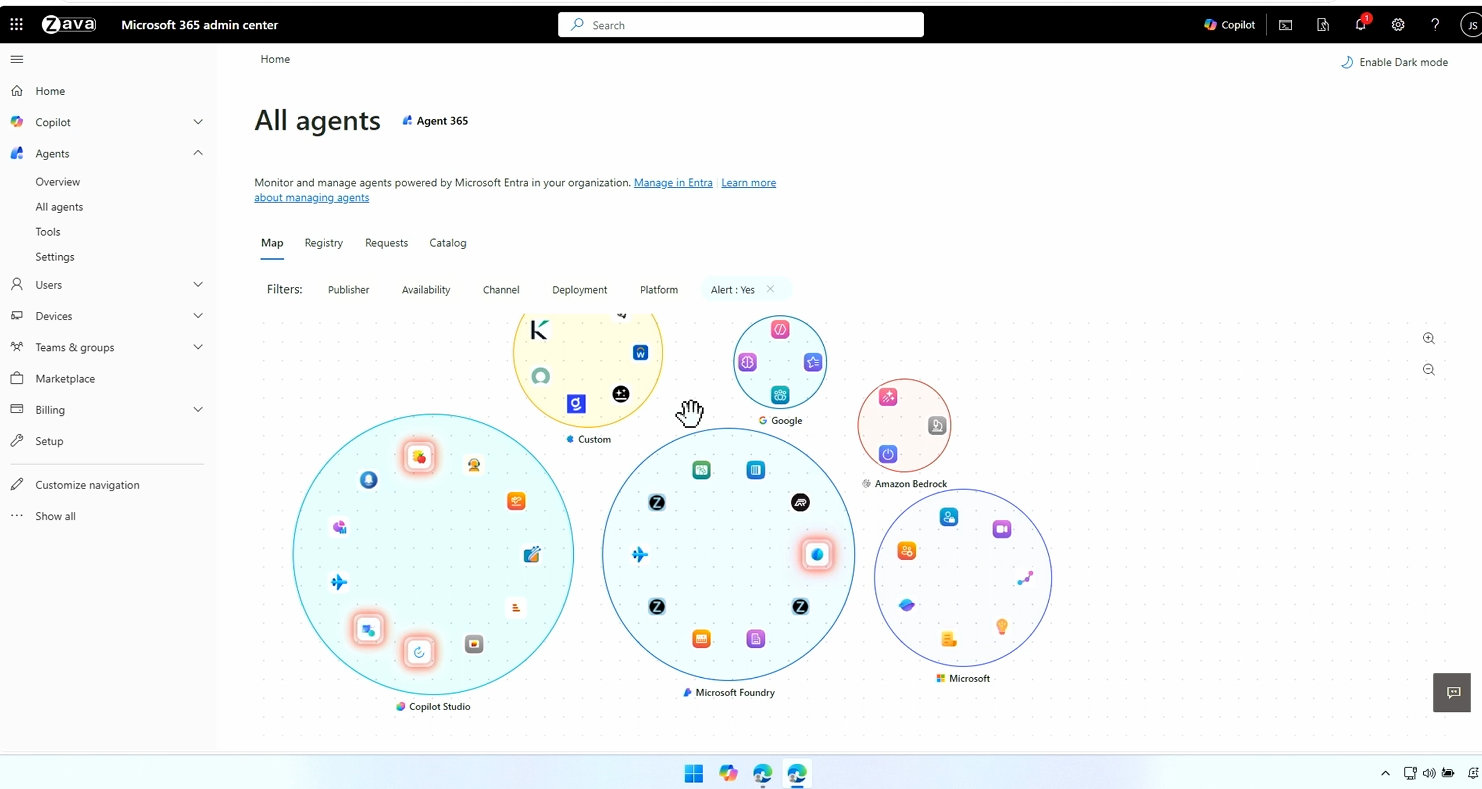Switch to the Catalog tab
Image resolution: width=1482 pixels, height=789 pixels.
447,243
